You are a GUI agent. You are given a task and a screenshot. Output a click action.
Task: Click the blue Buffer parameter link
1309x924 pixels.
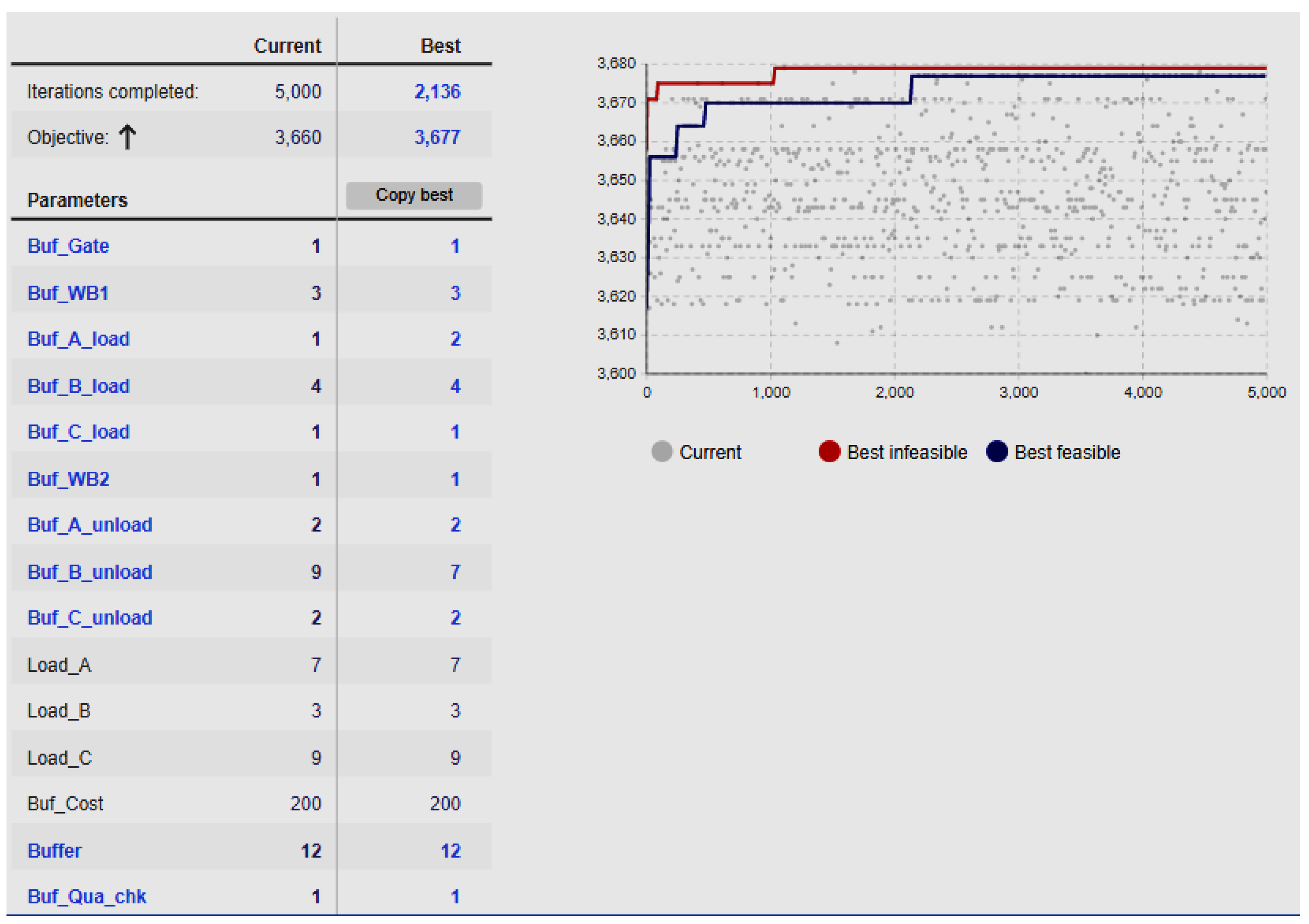pyautogui.click(x=54, y=851)
